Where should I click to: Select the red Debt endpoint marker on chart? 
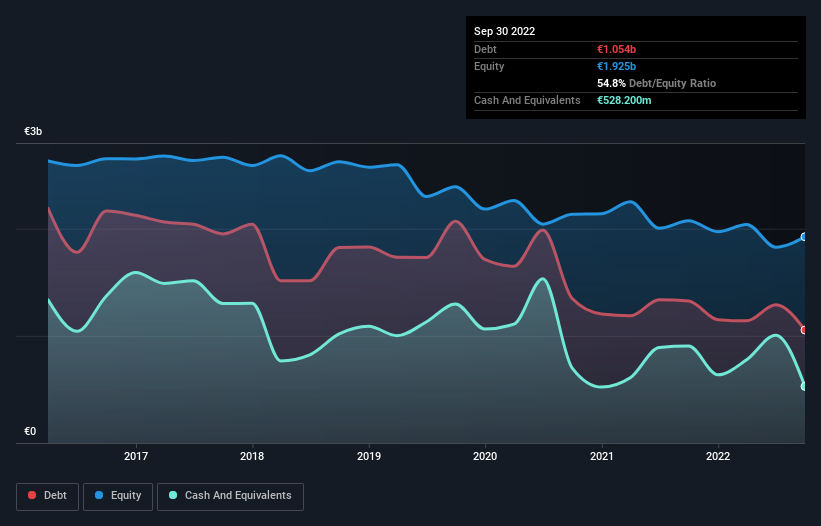pyautogui.click(x=804, y=330)
